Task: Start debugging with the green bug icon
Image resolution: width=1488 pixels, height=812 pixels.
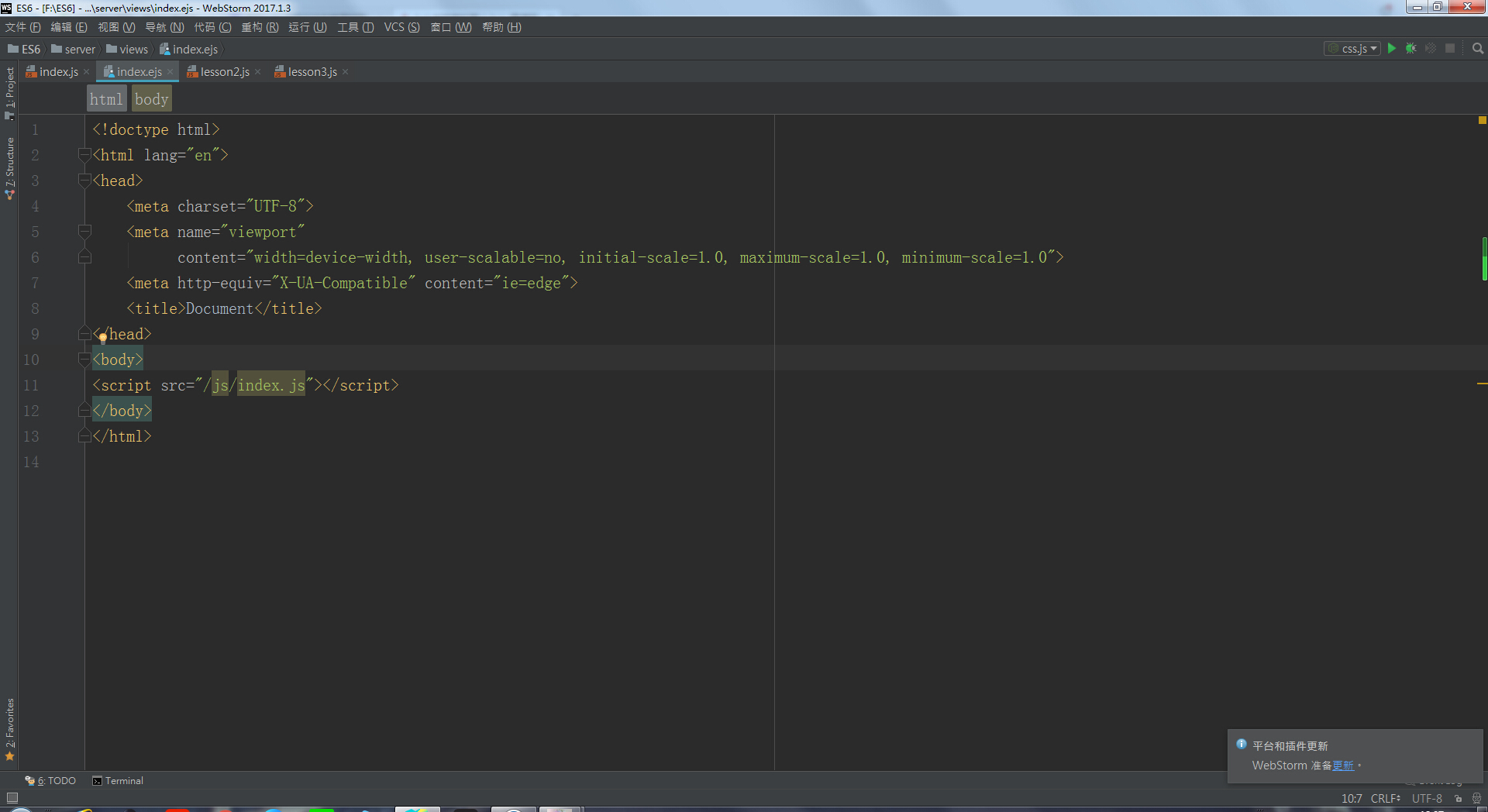Action: point(1411,48)
